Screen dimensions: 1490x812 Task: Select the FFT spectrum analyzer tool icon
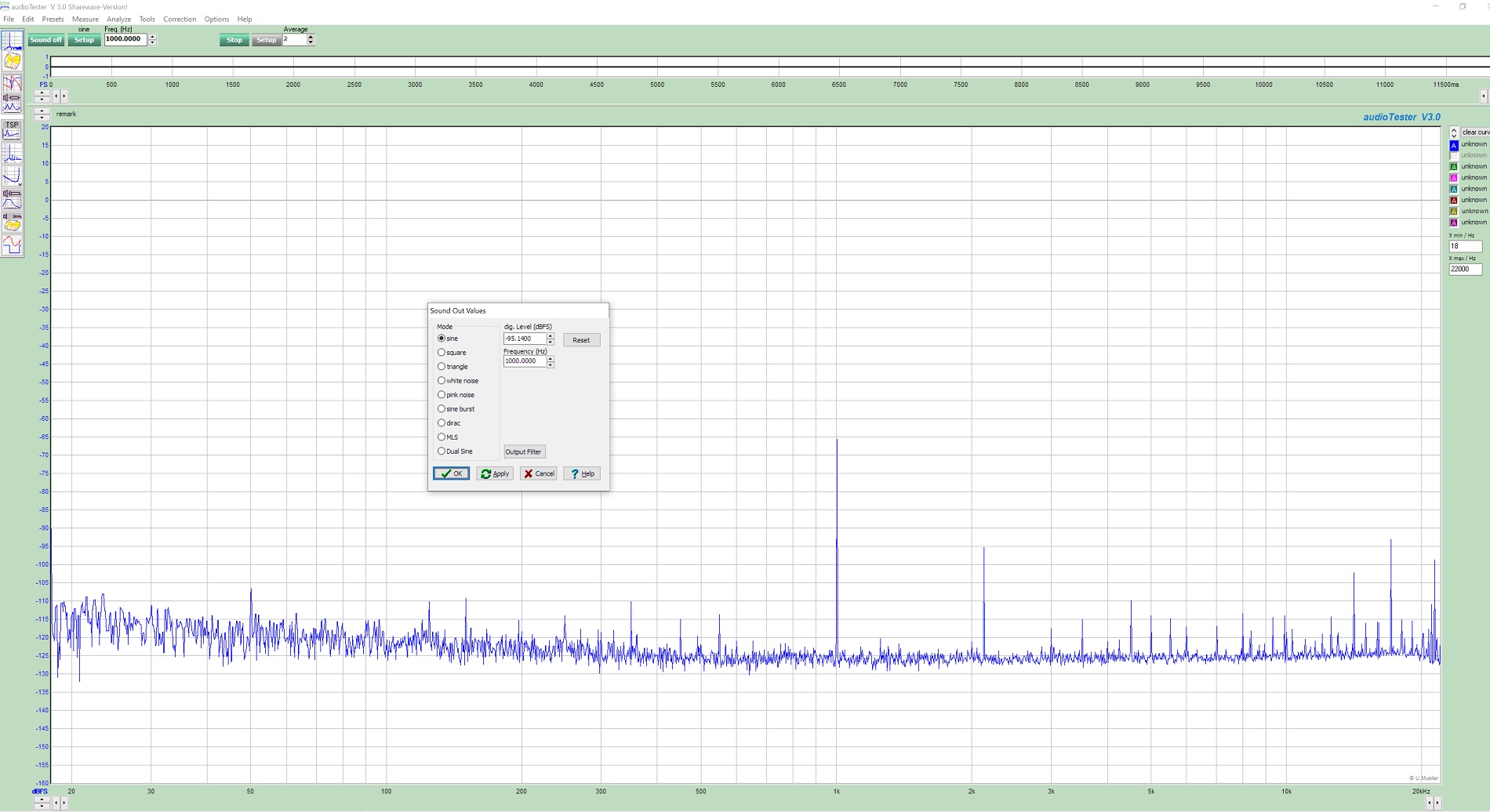click(12, 41)
